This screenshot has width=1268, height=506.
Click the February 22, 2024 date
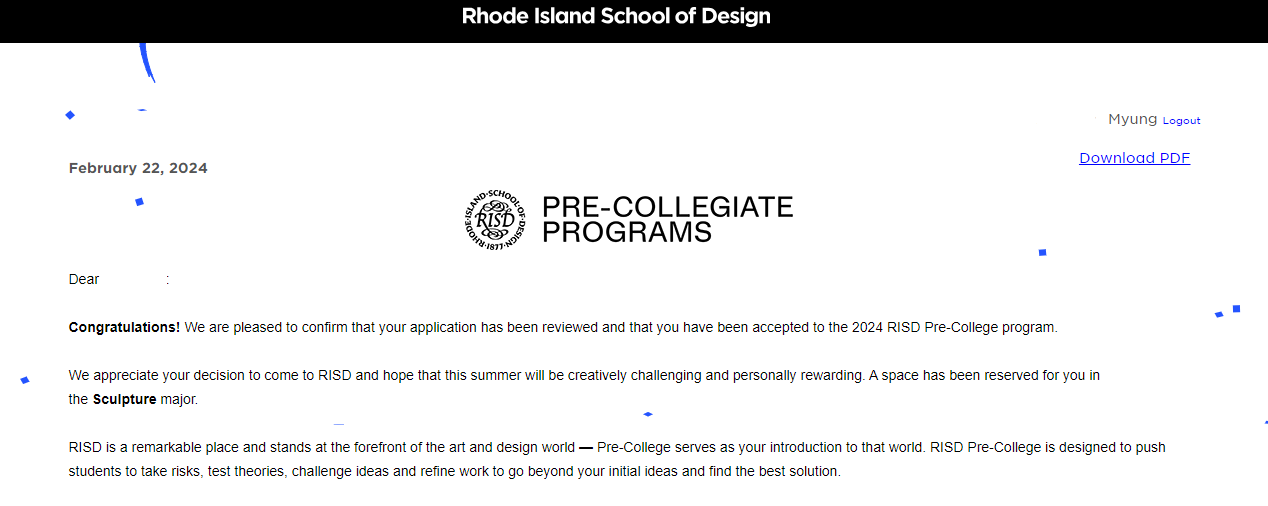click(x=138, y=168)
